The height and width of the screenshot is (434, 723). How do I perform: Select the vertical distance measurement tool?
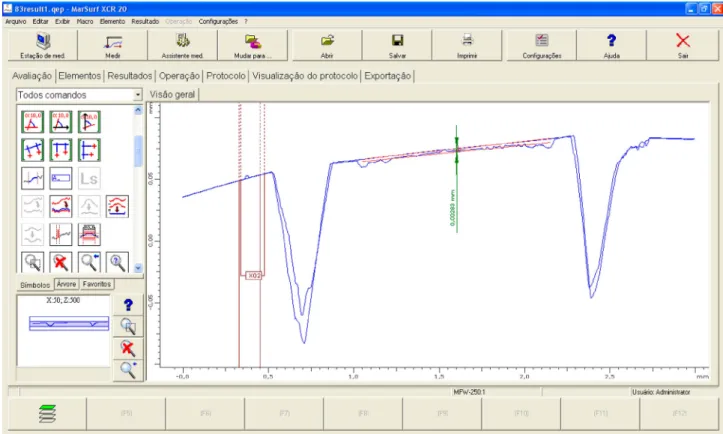[x=89, y=150]
